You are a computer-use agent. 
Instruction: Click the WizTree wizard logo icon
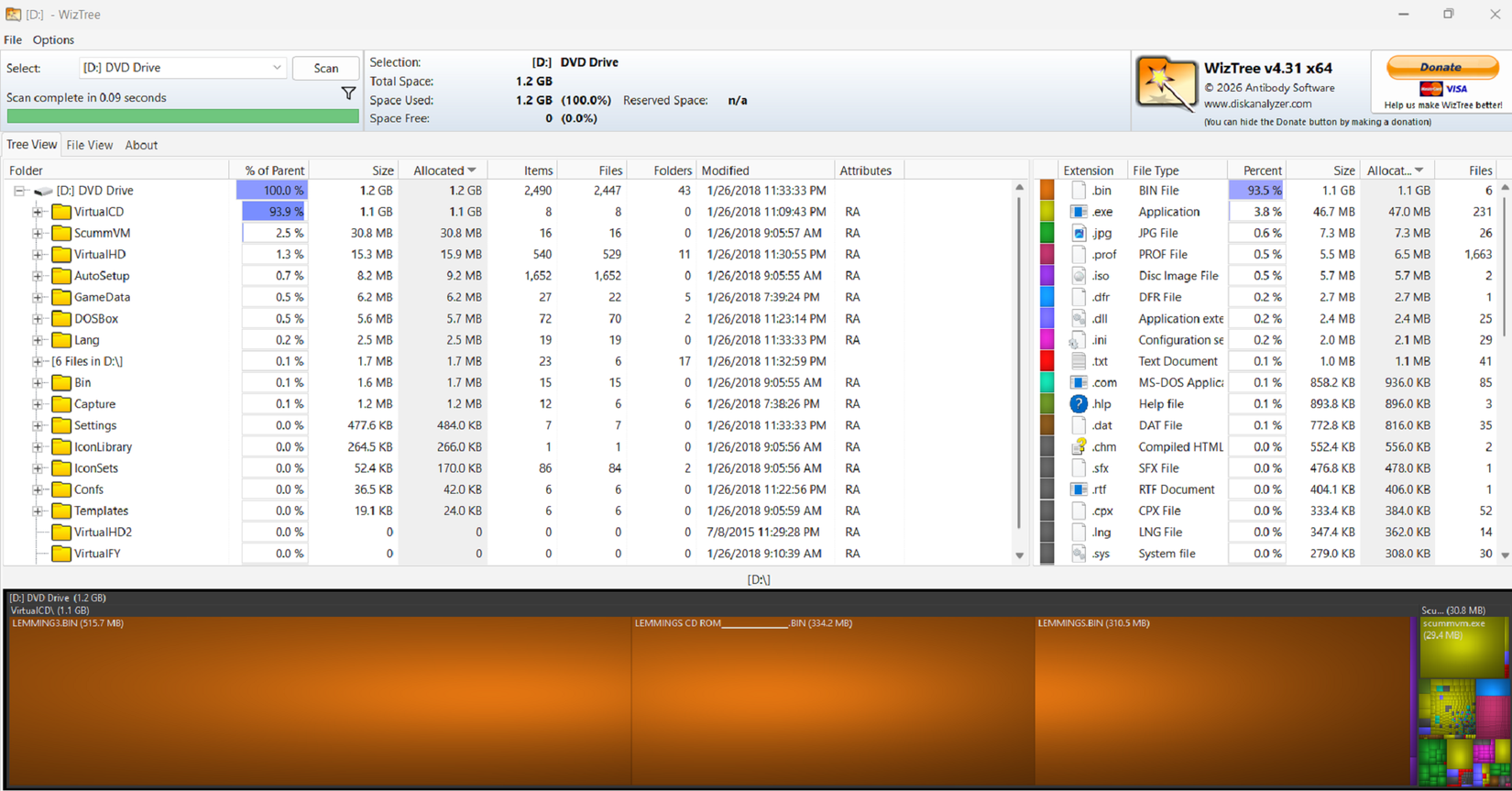tap(1166, 84)
